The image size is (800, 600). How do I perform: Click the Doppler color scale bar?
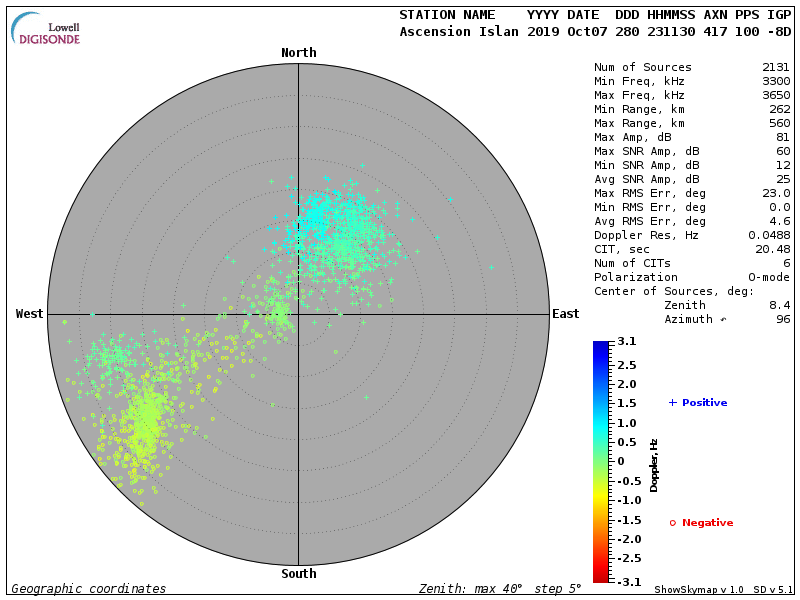600,460
